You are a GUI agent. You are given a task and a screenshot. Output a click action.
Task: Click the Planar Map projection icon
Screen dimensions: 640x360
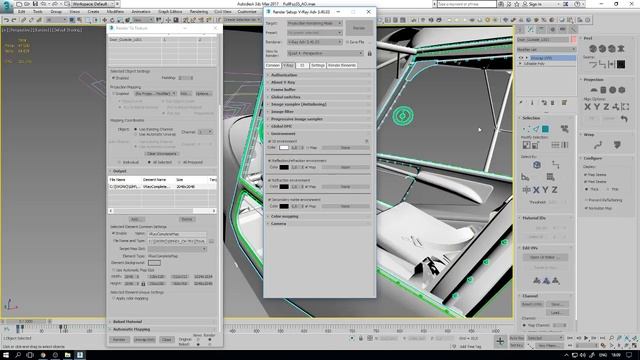(x=594, y=90)
